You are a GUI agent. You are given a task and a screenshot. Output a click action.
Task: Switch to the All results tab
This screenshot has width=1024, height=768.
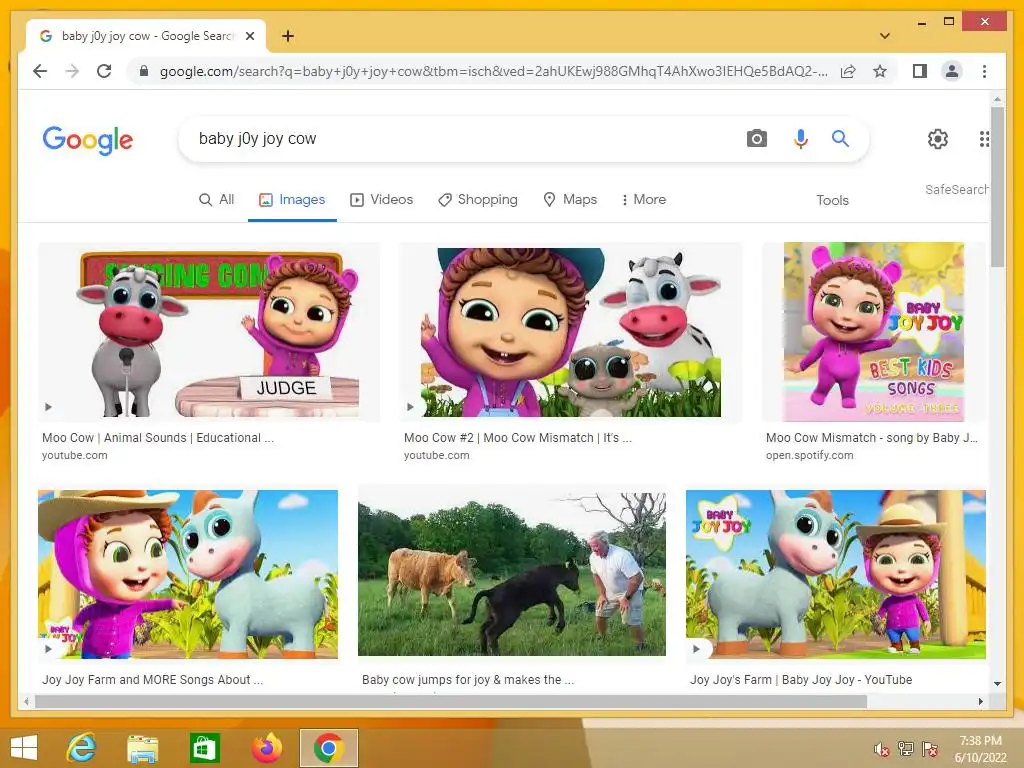coord(216,199)
